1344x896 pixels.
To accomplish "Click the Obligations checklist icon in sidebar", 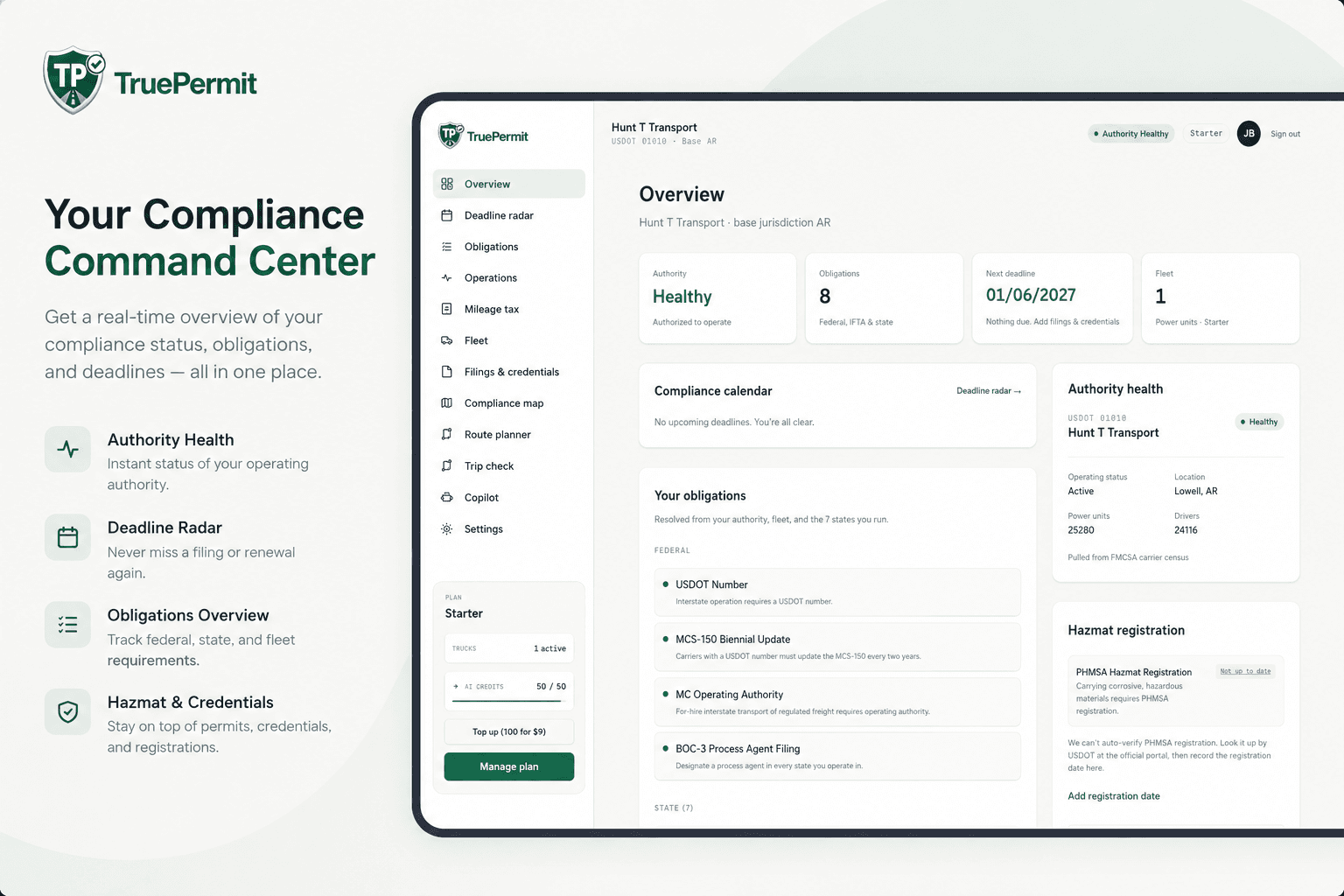I will tap(447, 247).
